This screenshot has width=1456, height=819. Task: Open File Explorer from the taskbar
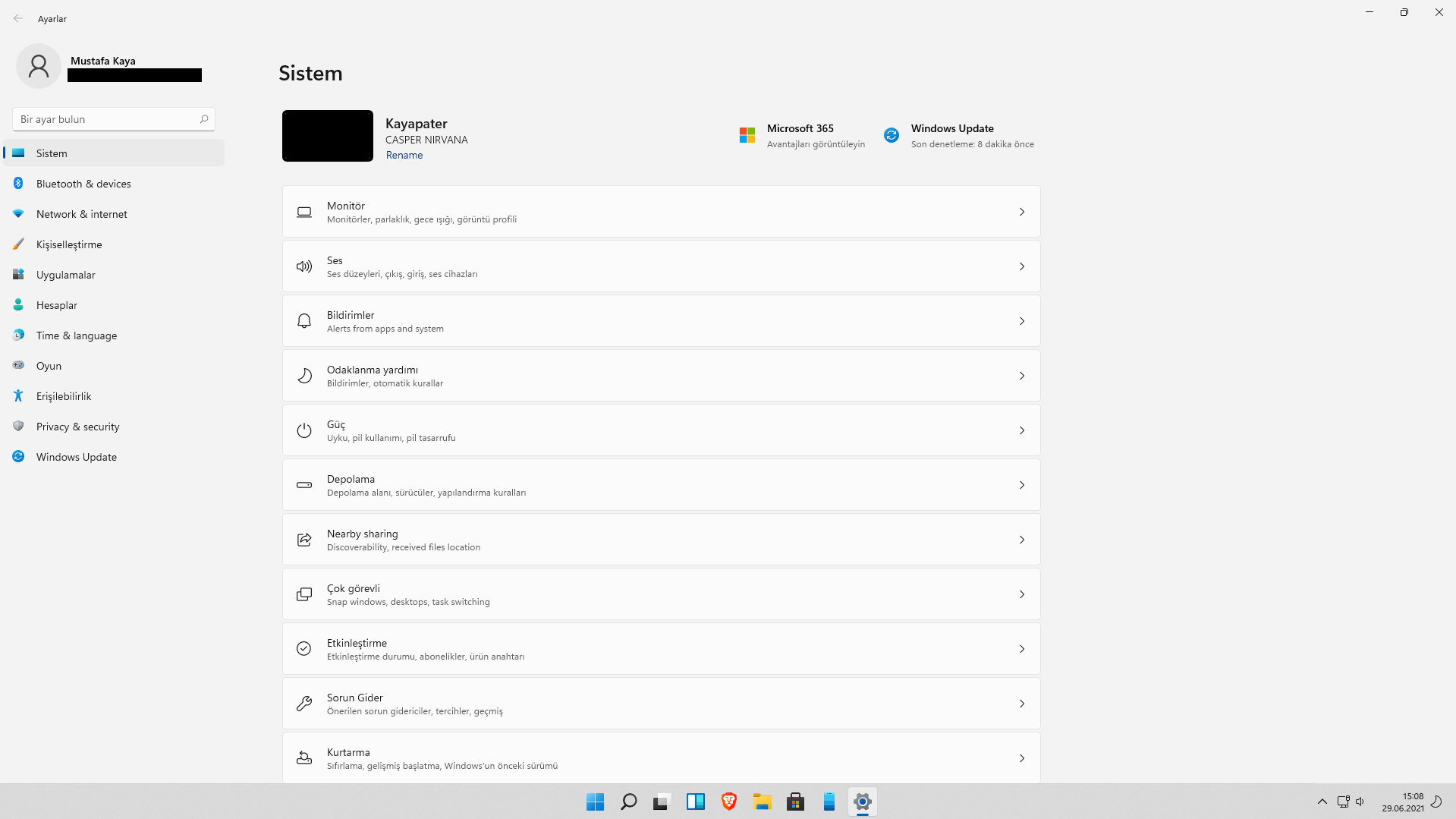click(763, 802)
